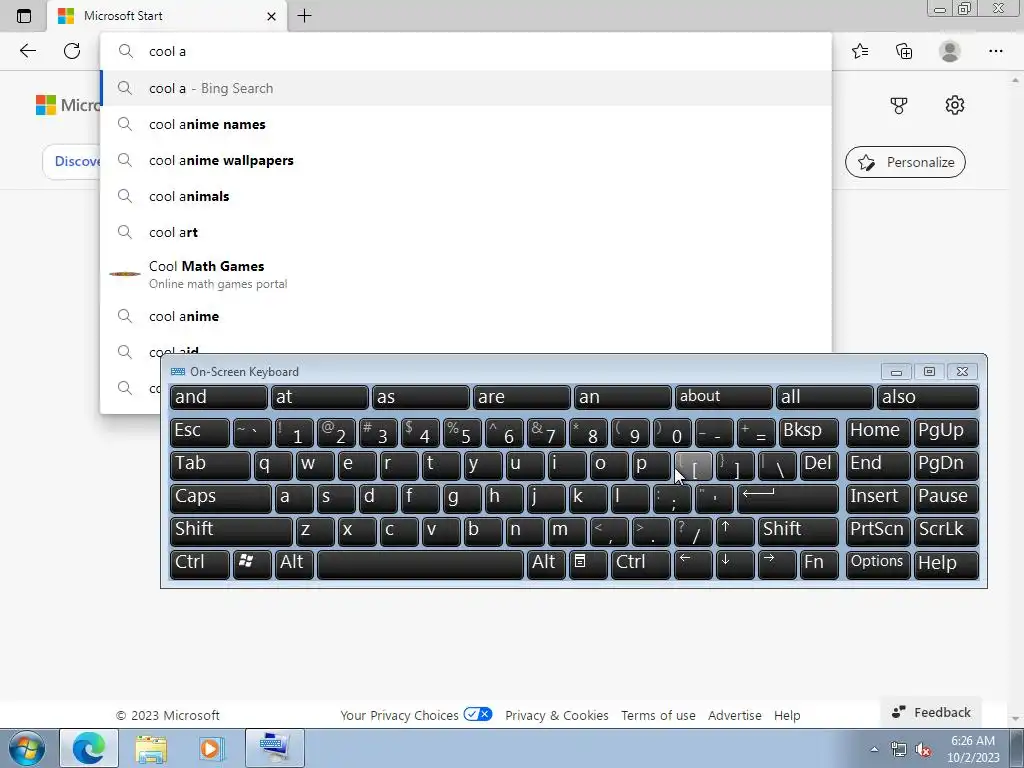Open the Favorites star icon
Viewport: 1024px width, 768px height.
click(x=860, y=51)
